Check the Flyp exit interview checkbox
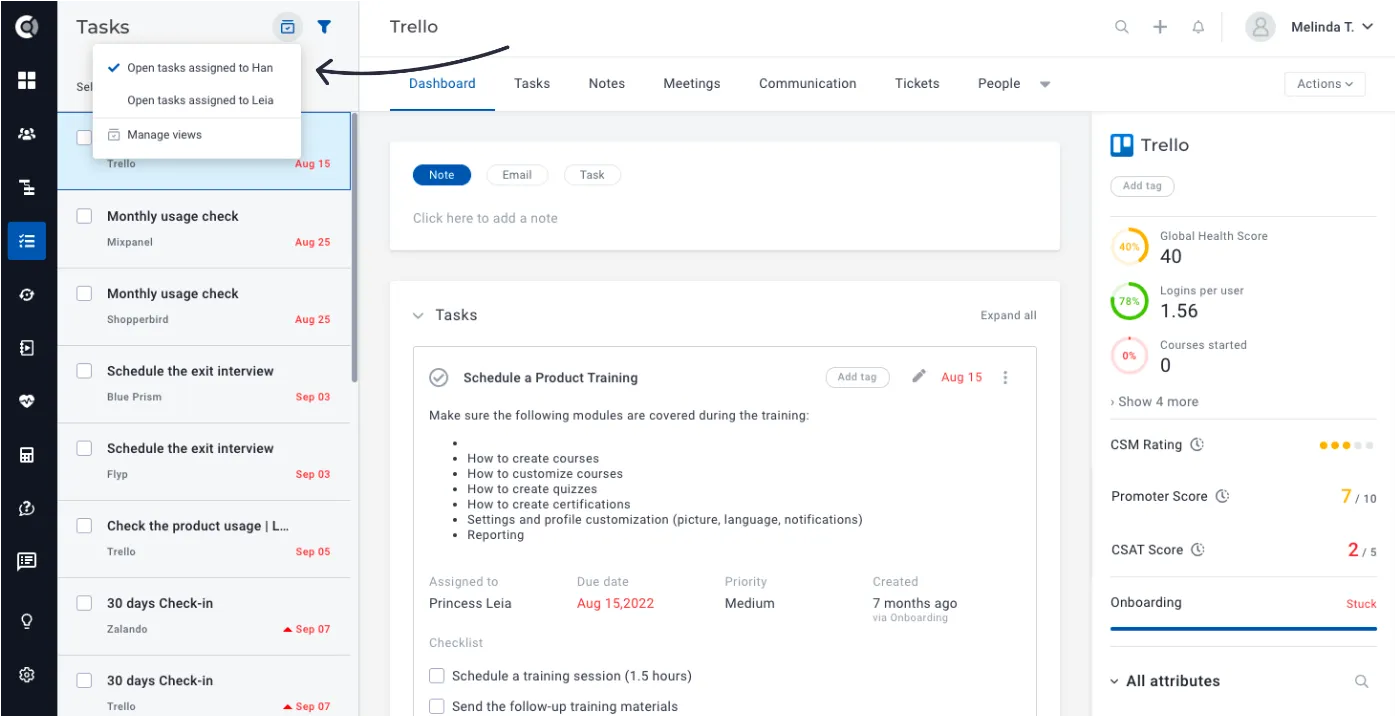This screenshot has width=1395, height=716. coord(85,448)
